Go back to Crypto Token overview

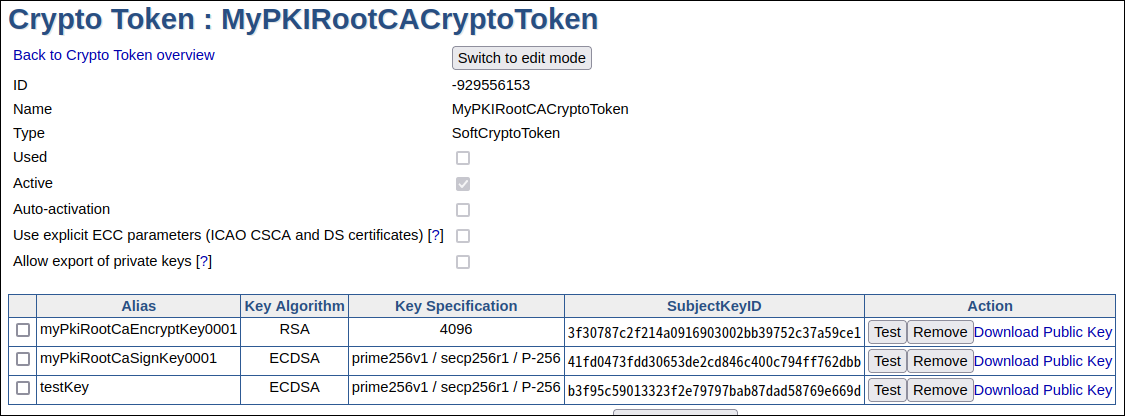pos(113,55)
